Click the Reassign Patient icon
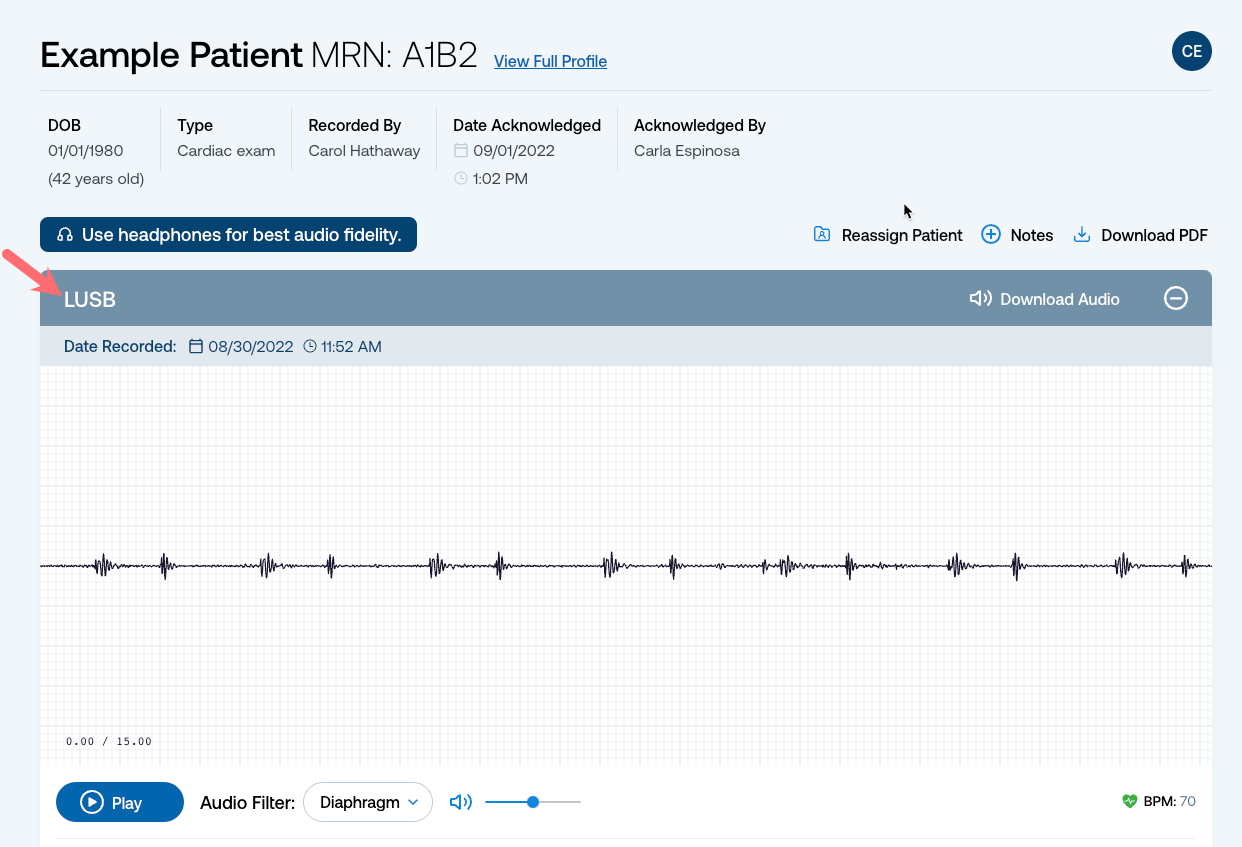The image size is (1242, 847). (822, 235)
